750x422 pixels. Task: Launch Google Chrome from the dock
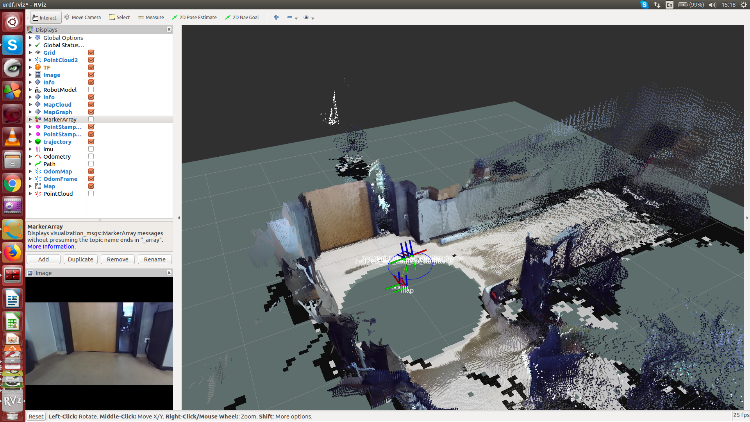(x=12, y=183)
